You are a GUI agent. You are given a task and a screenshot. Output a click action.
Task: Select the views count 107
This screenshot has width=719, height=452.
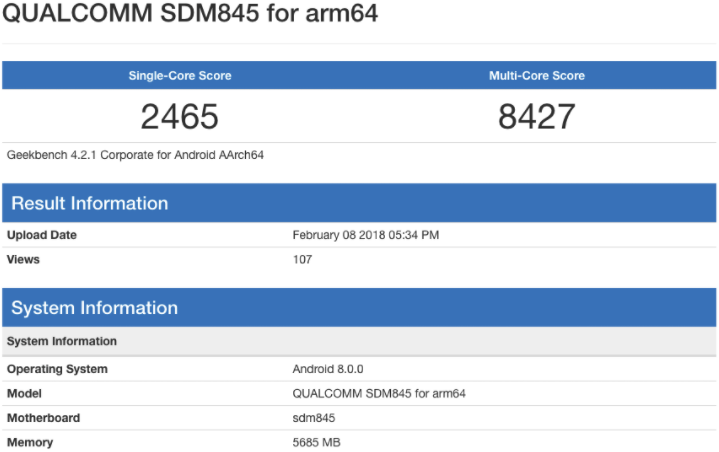point(302,259)
